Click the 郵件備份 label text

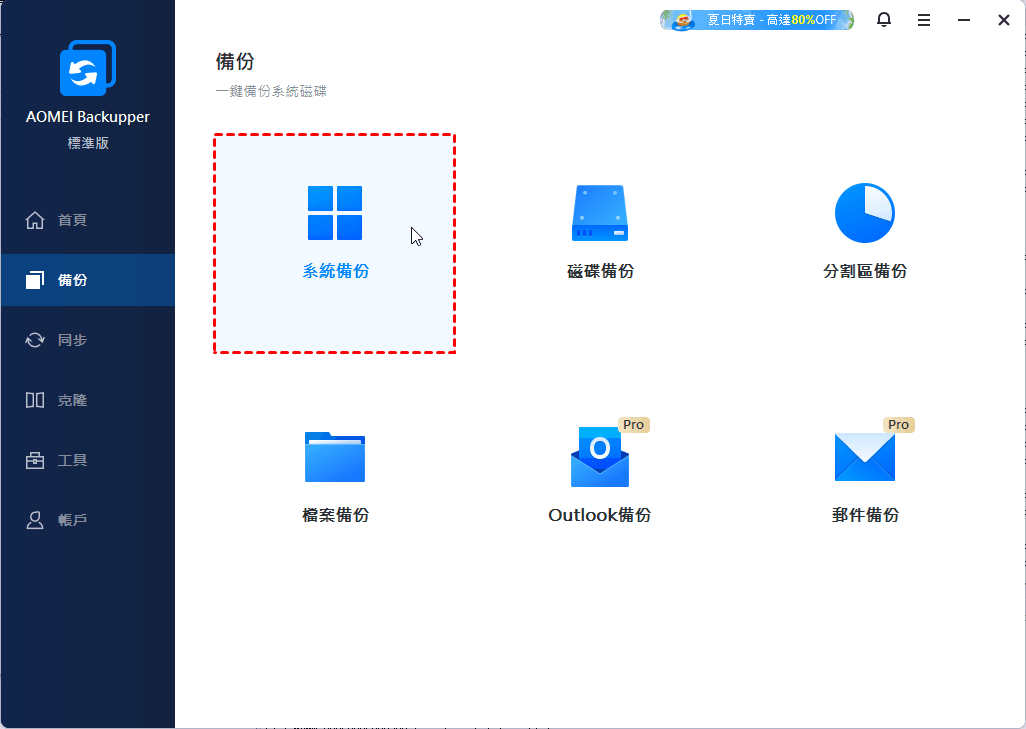(864, 515)
